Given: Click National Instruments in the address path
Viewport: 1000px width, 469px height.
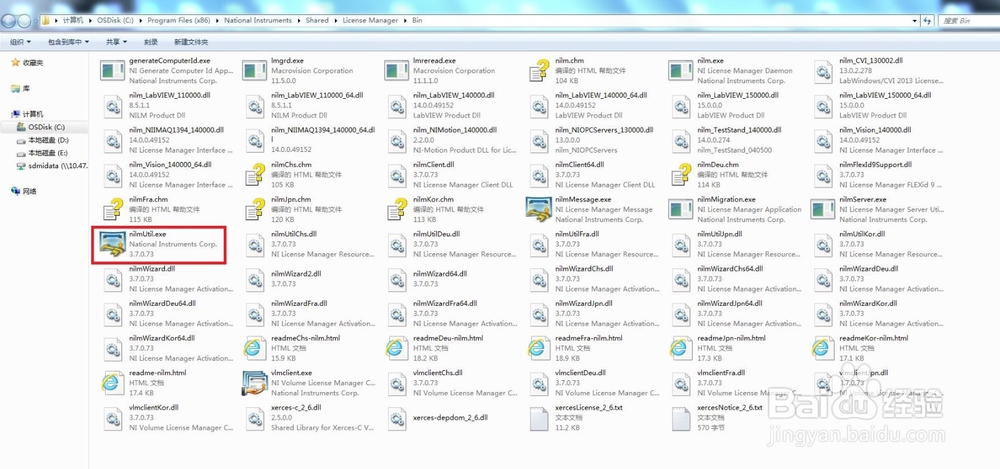Looking at the screenshot, I should click(x=258, y=20).
